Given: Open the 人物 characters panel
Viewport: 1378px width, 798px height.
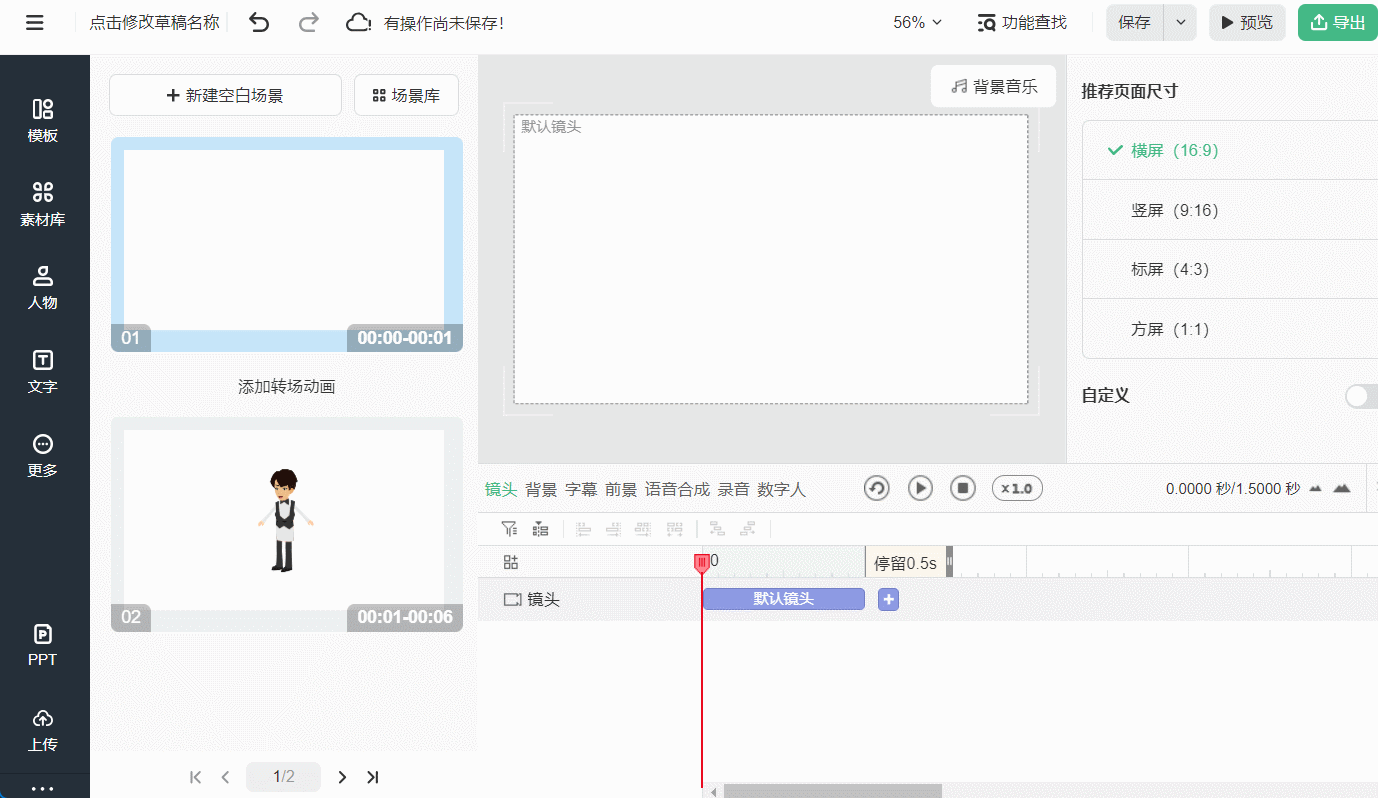Looking at the screenshot, I should (43, 288).
